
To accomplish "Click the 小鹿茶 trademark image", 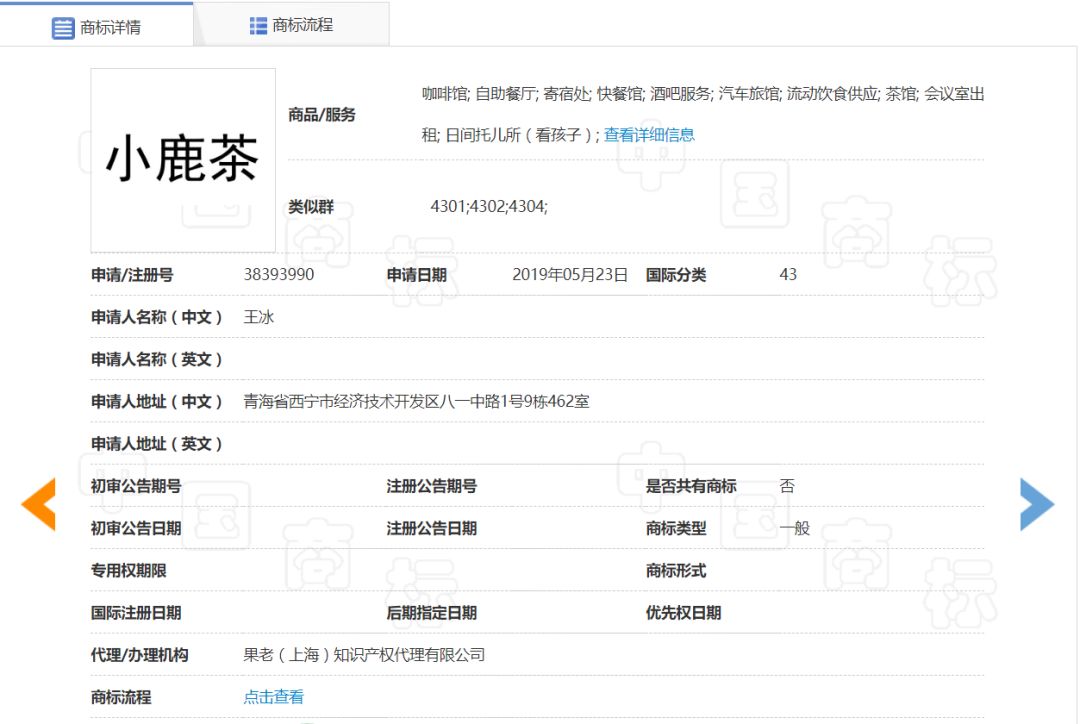I will 183,160.
